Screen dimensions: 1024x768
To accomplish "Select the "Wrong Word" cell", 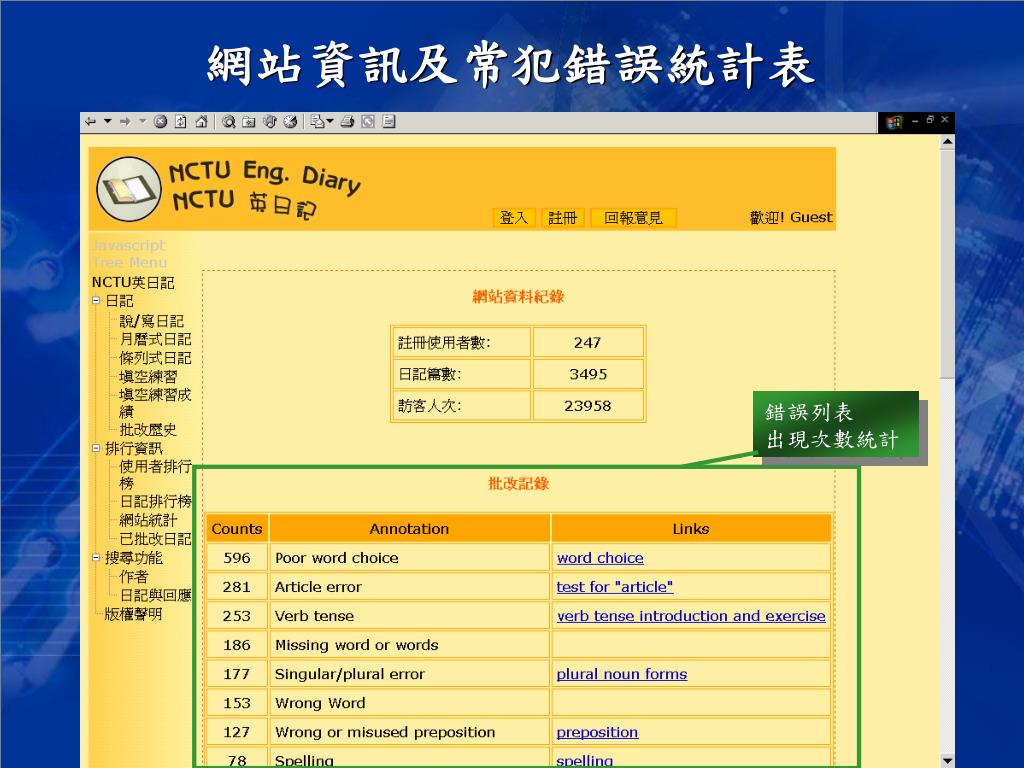I will click(x=409, y=703).
